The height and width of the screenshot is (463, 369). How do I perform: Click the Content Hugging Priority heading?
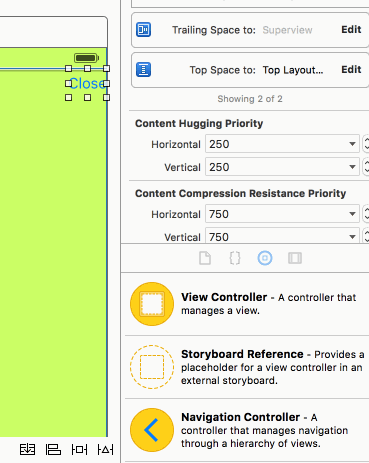pyautogui.click(x=199, y=123)
